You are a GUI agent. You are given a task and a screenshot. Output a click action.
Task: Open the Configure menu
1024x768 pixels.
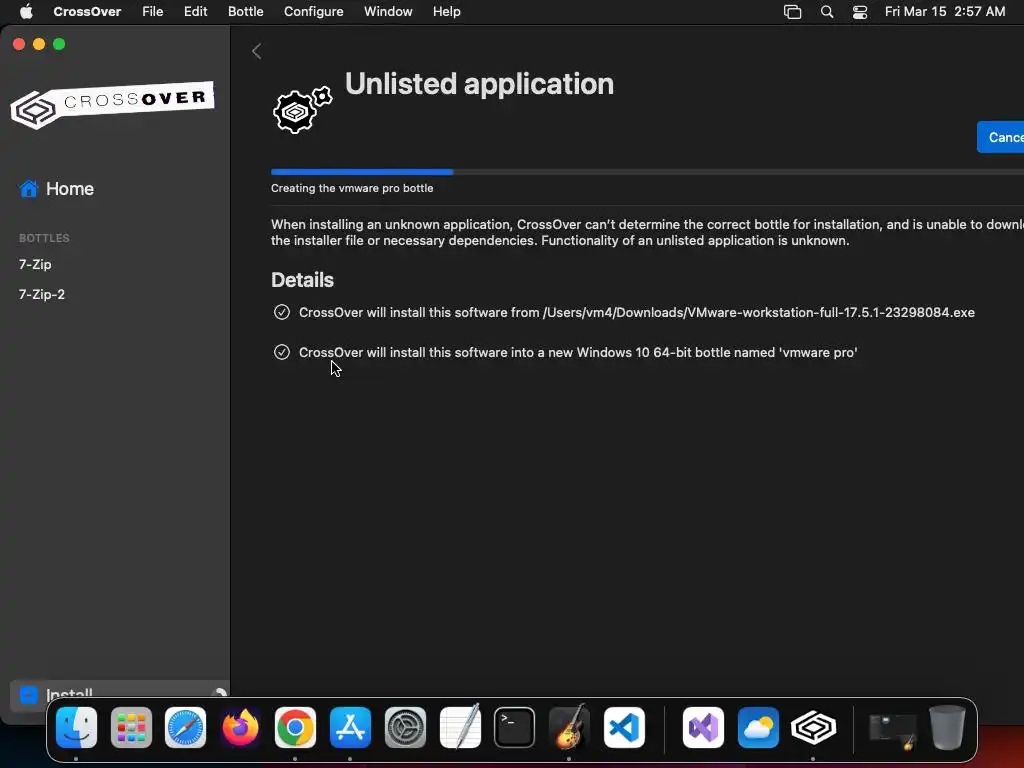tap(313, 11)
